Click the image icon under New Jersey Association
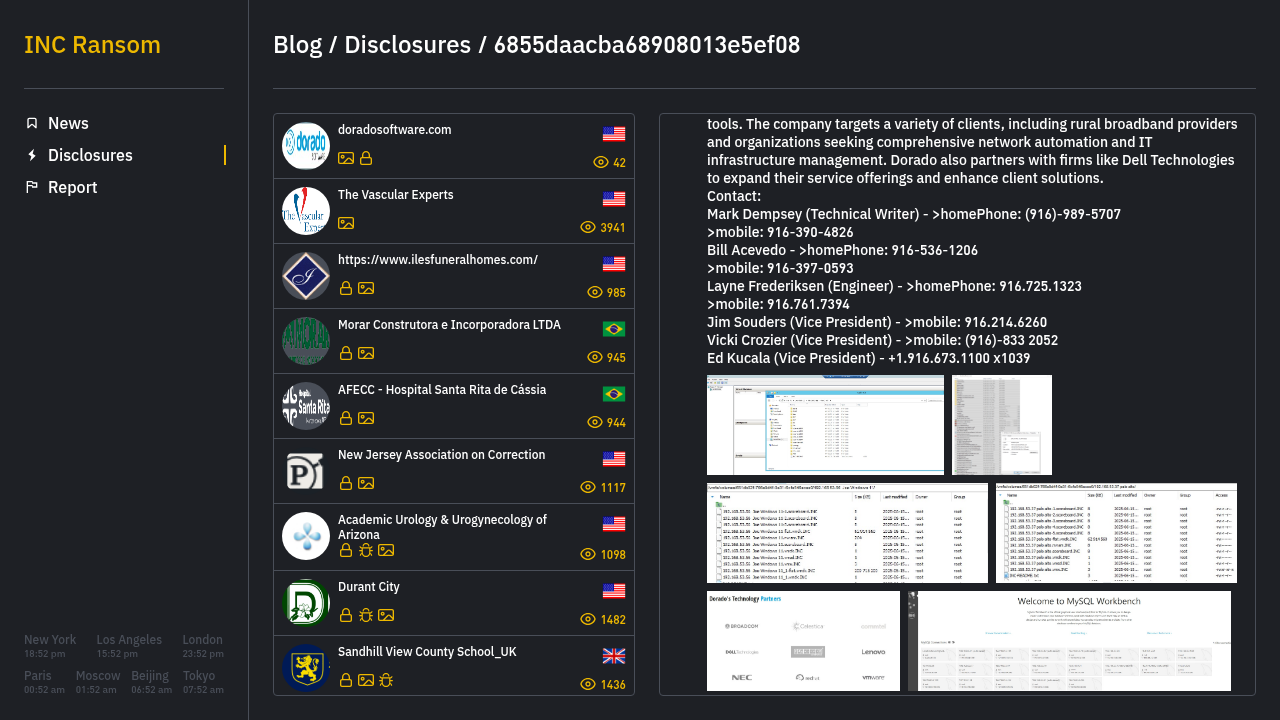1280x720 pixels. (x=366, y=483)
